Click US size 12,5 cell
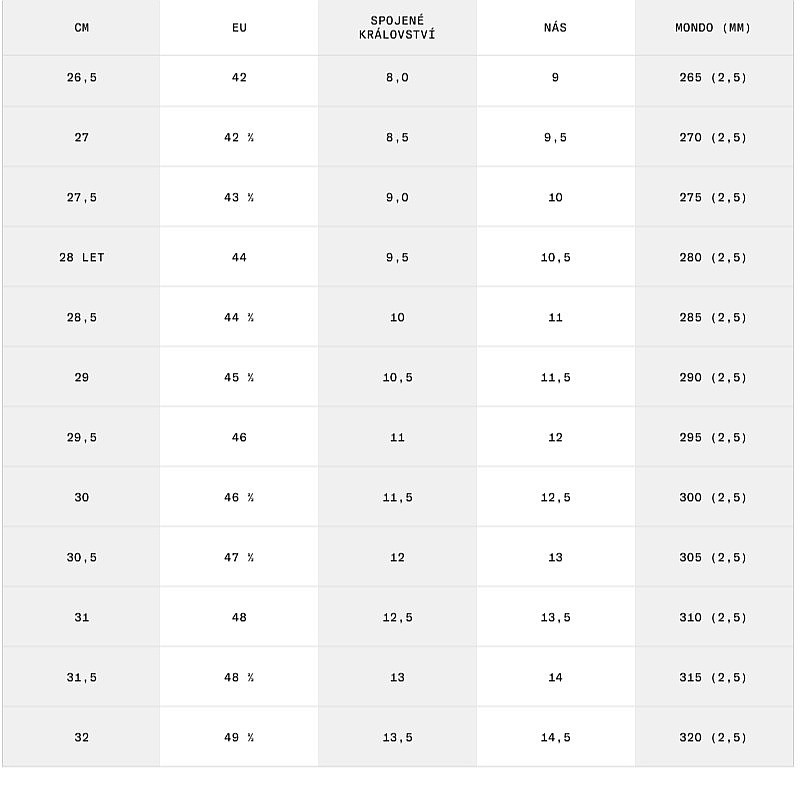This screenshot has height=786, width=807. [555, 498]
